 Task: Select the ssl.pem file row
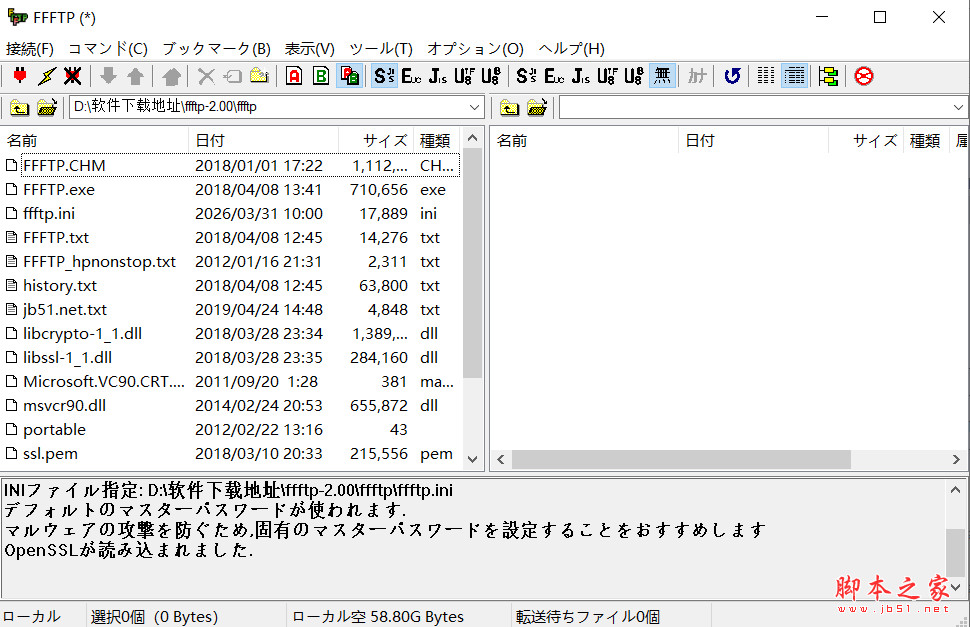pyautogui.click(x=231, y=454)
